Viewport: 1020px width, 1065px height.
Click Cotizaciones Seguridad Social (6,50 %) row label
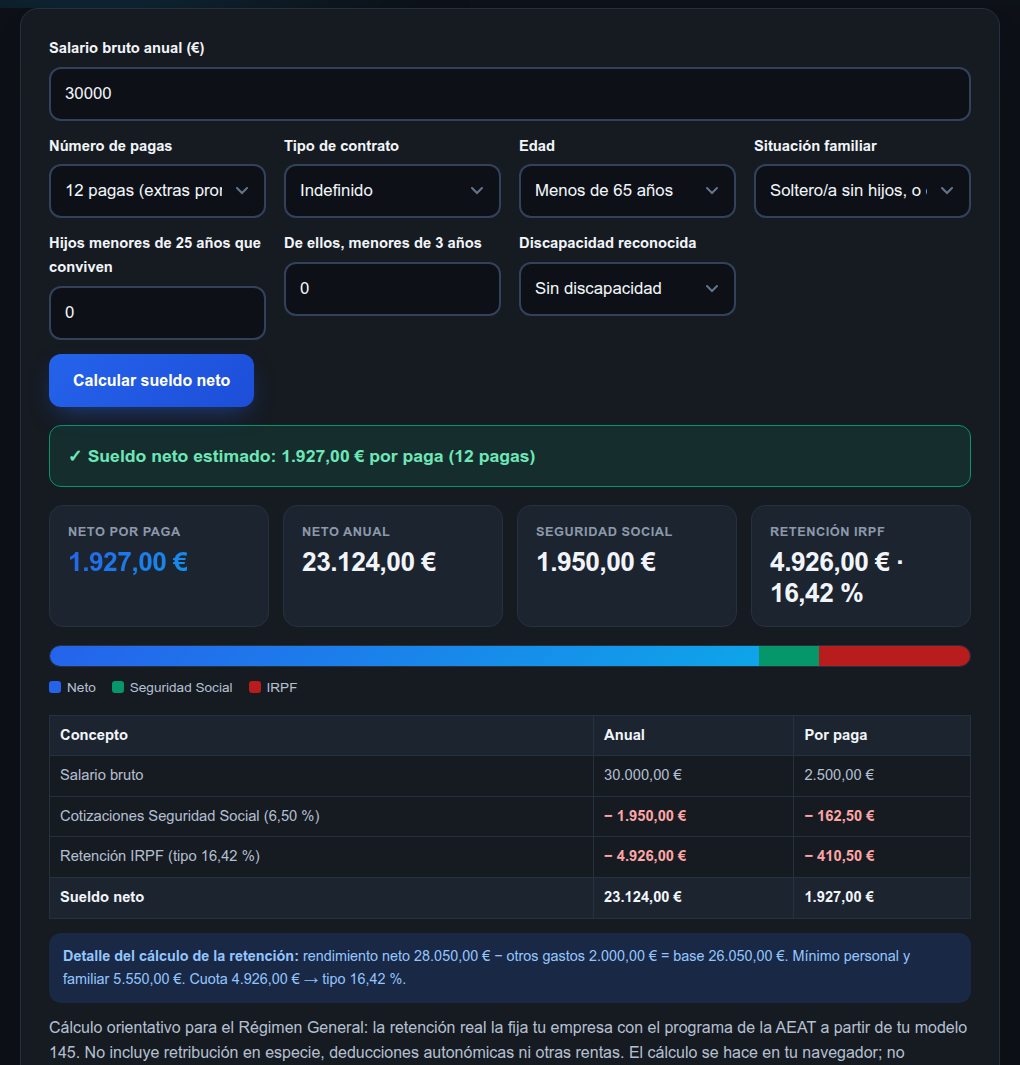pyautogui.click(x=189, y=816)
